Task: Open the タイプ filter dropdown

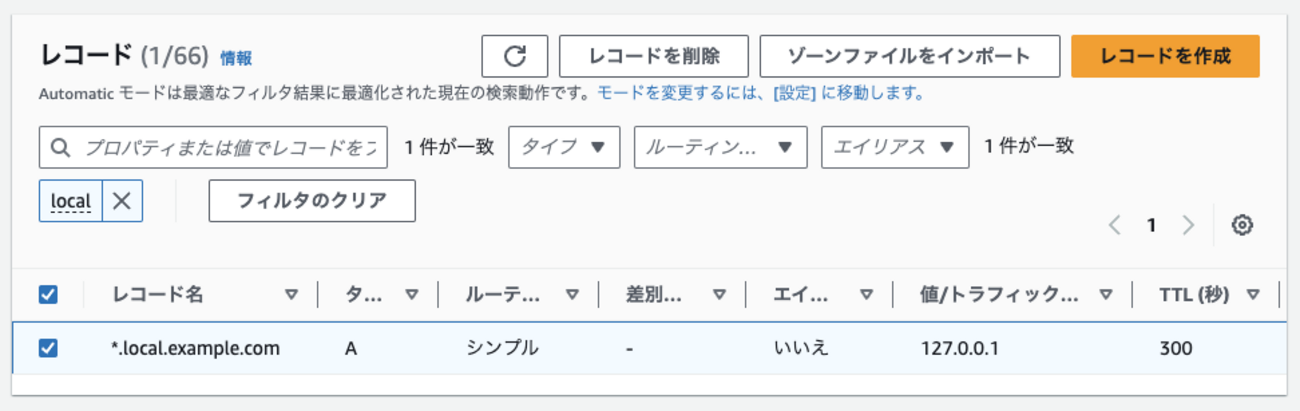Action: pyautogui.click(x=564, y=147)
